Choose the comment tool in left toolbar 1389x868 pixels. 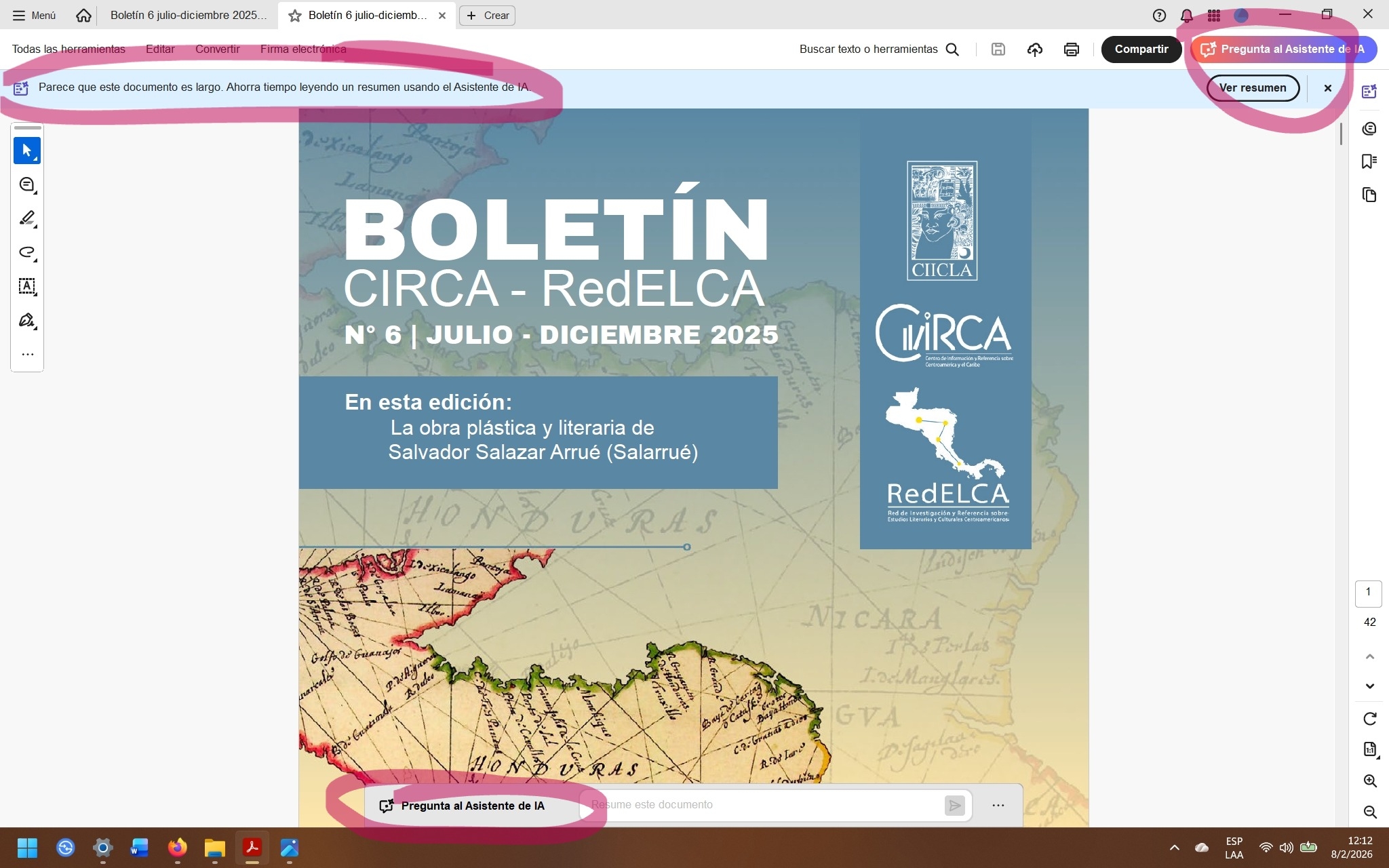pyautogui.click(x=26, y=184)
